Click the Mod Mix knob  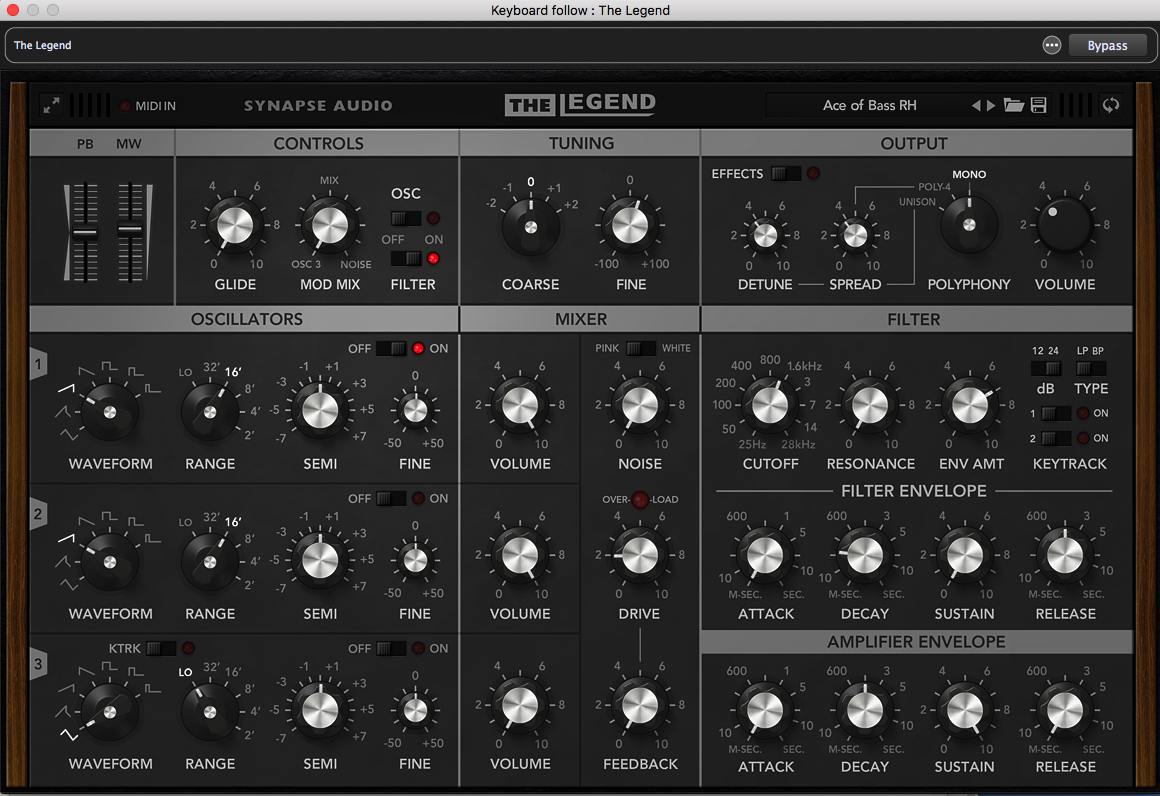coord(330,225)
